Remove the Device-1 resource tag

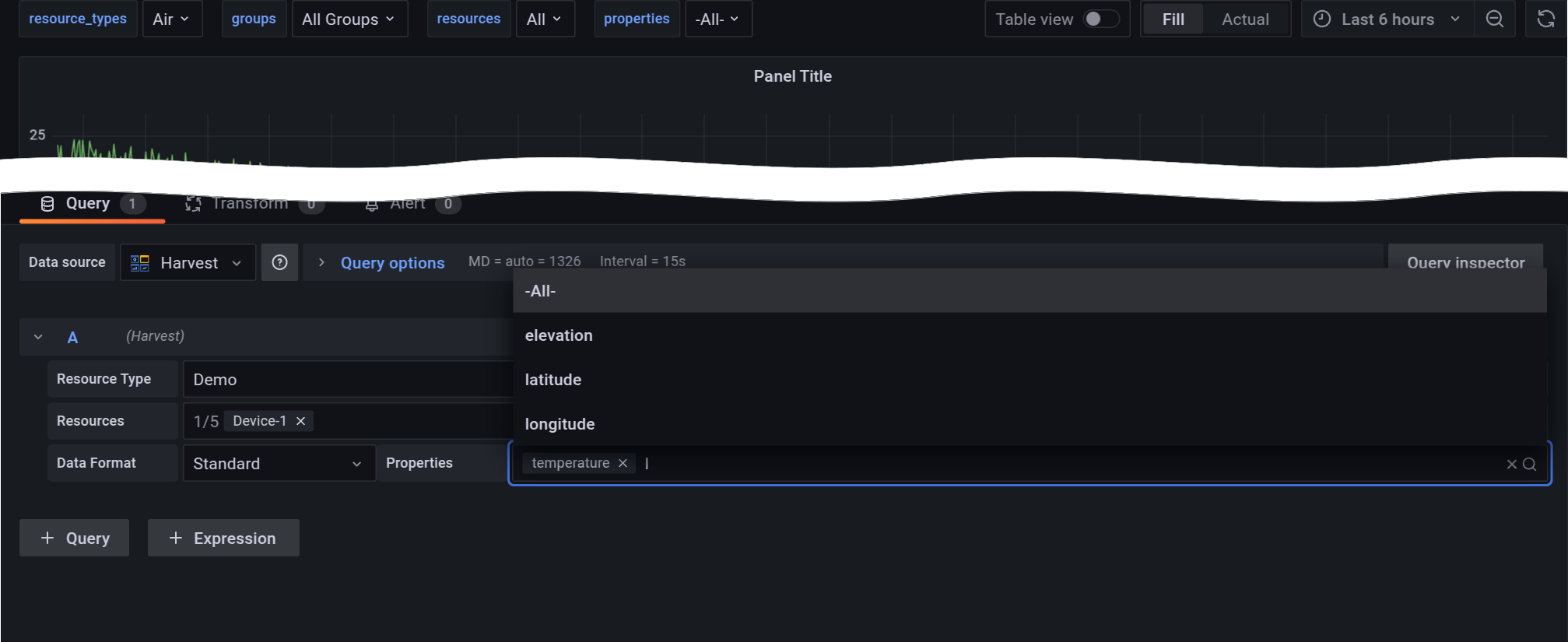point(300,420)
